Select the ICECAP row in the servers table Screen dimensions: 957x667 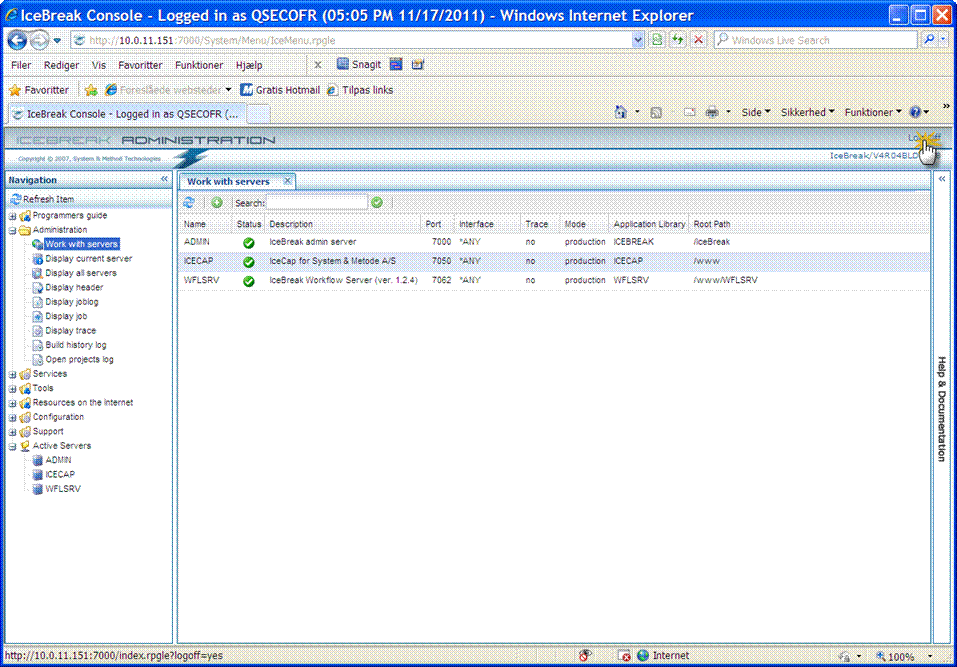coord(554,261)
